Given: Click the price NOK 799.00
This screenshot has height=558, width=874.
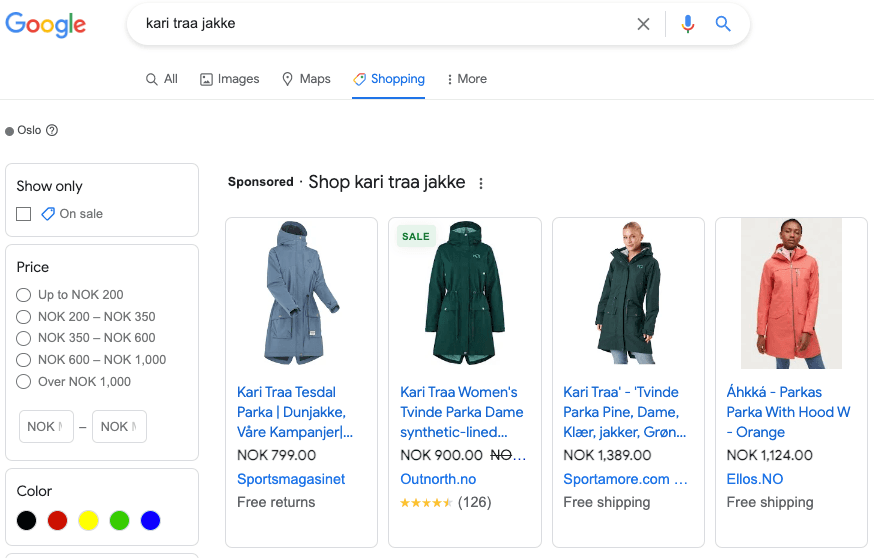Looking at the screenshot, I should point(276,455).
